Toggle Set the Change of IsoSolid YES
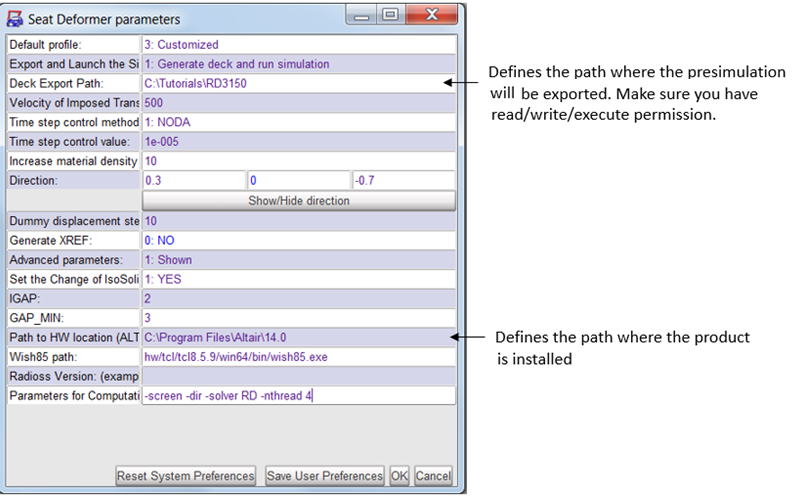Image resolution: width=793 pixels, height=498 pixels. pyautogui.click(x=298, y=279)
